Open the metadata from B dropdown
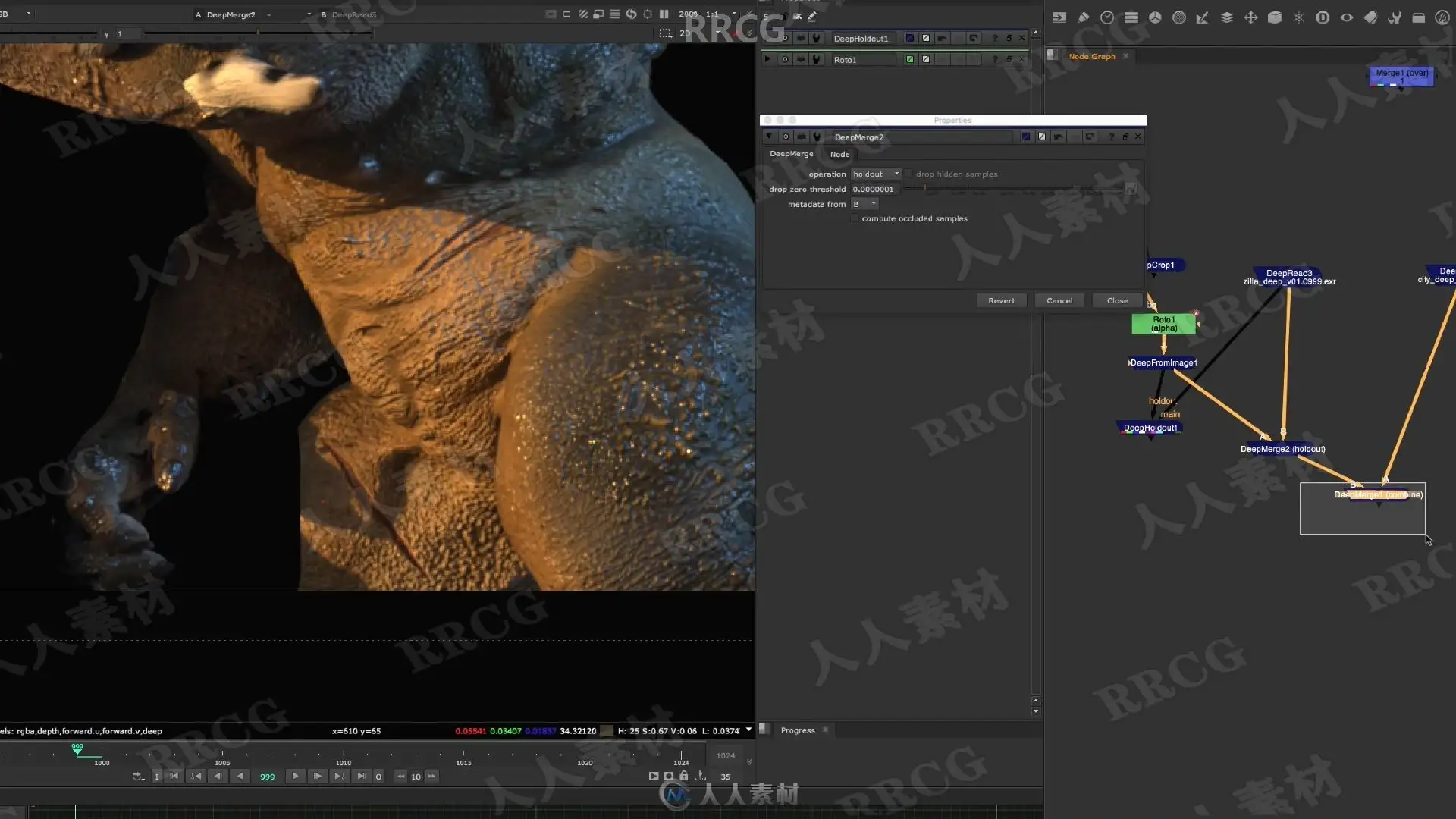The image size is (1456, 819). click(864, 204)
